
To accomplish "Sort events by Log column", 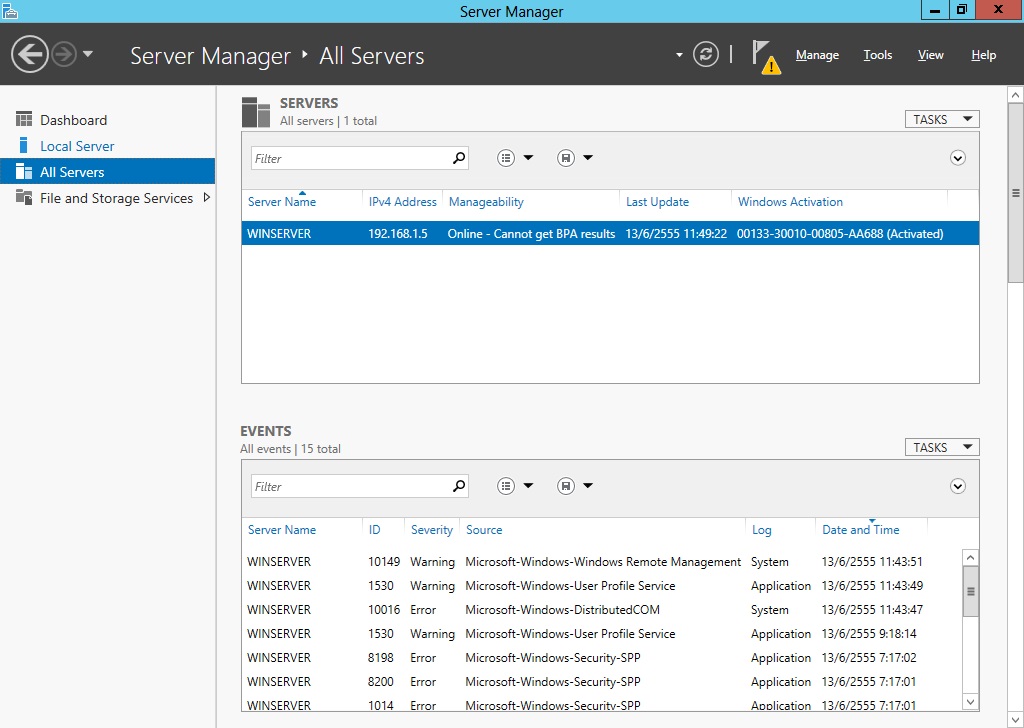I will 761,530.
